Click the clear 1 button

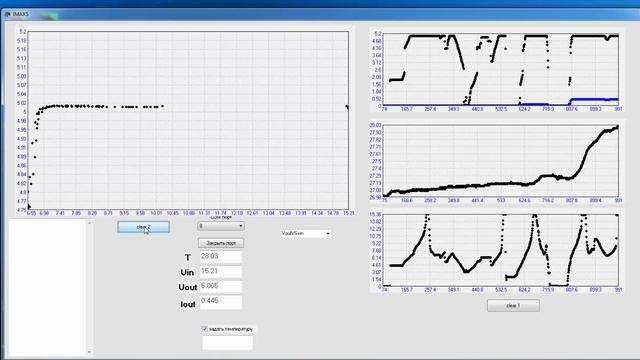click(513, 306)
